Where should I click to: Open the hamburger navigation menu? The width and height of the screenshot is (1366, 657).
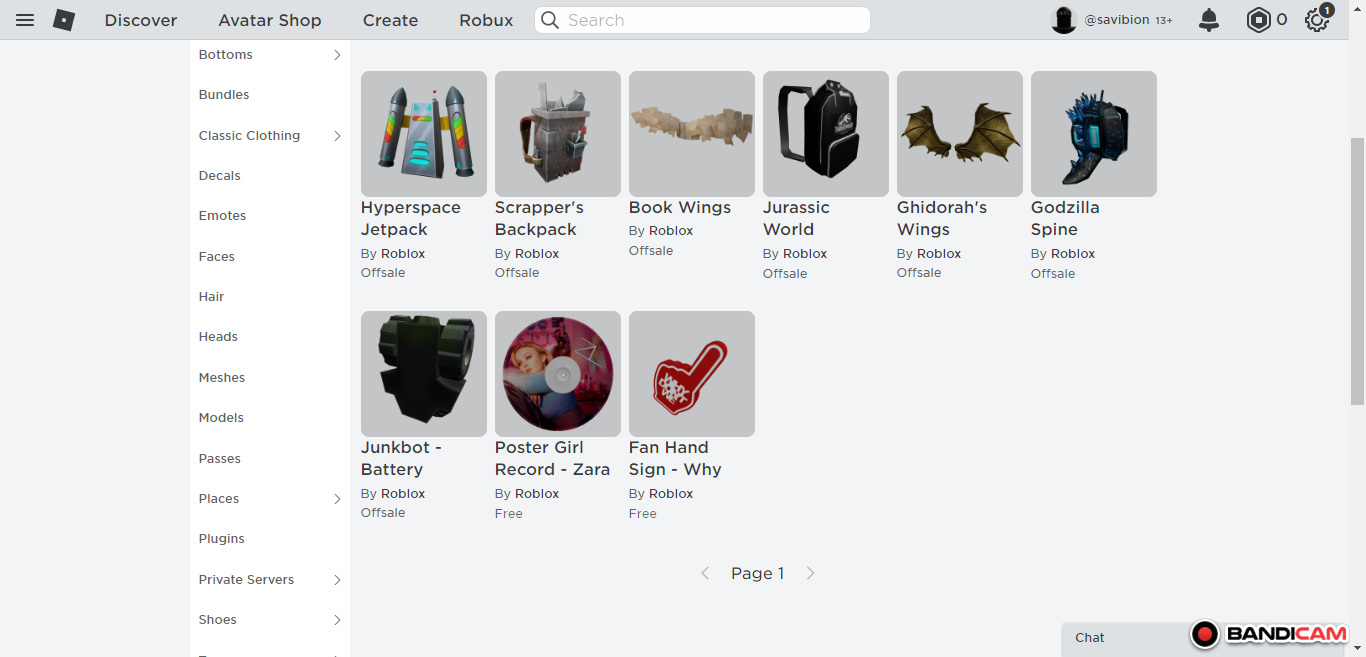25,20
